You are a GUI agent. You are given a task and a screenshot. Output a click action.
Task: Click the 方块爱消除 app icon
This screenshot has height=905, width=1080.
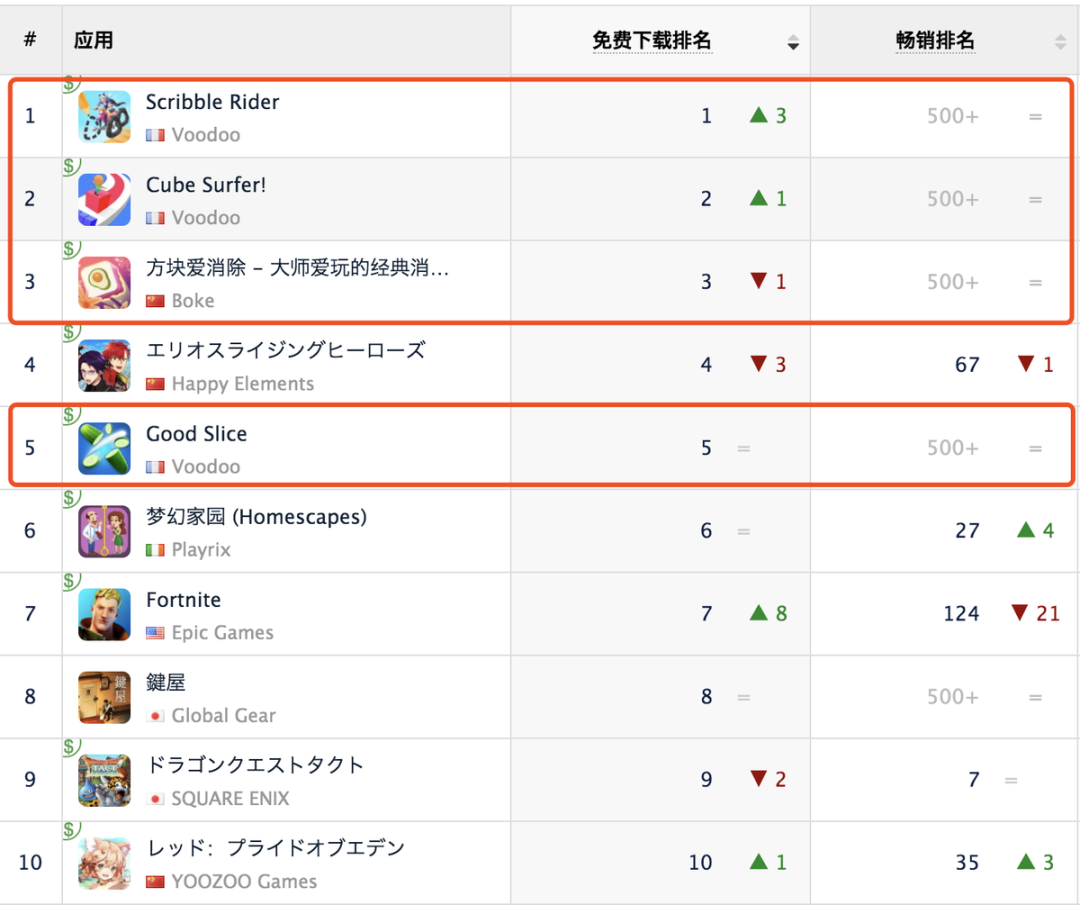coord(104,282)
